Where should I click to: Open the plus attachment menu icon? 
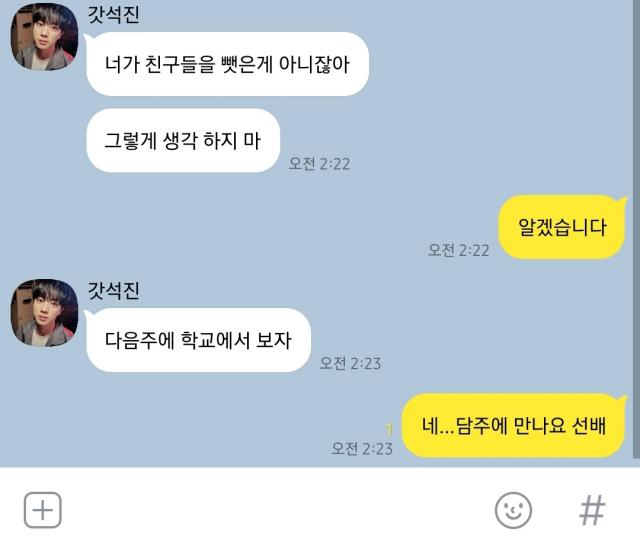click(43, 510)
